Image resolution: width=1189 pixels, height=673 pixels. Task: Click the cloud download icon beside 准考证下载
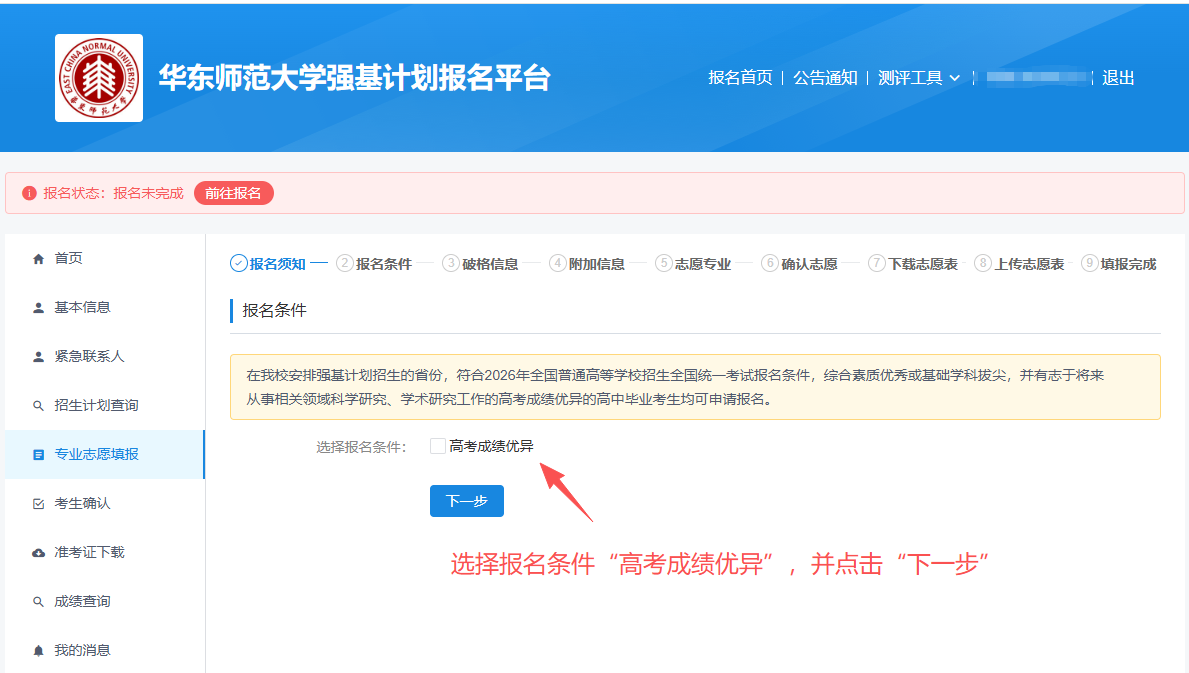pyautogui.click(x=39, y=553)
